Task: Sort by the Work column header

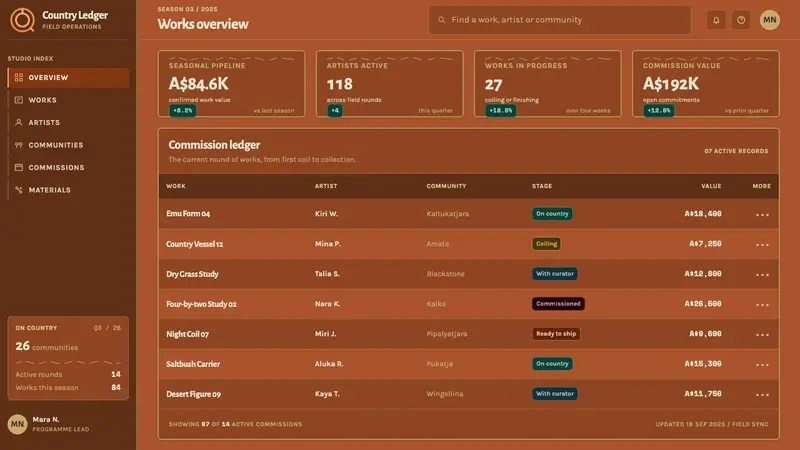Action: point(176,186)
